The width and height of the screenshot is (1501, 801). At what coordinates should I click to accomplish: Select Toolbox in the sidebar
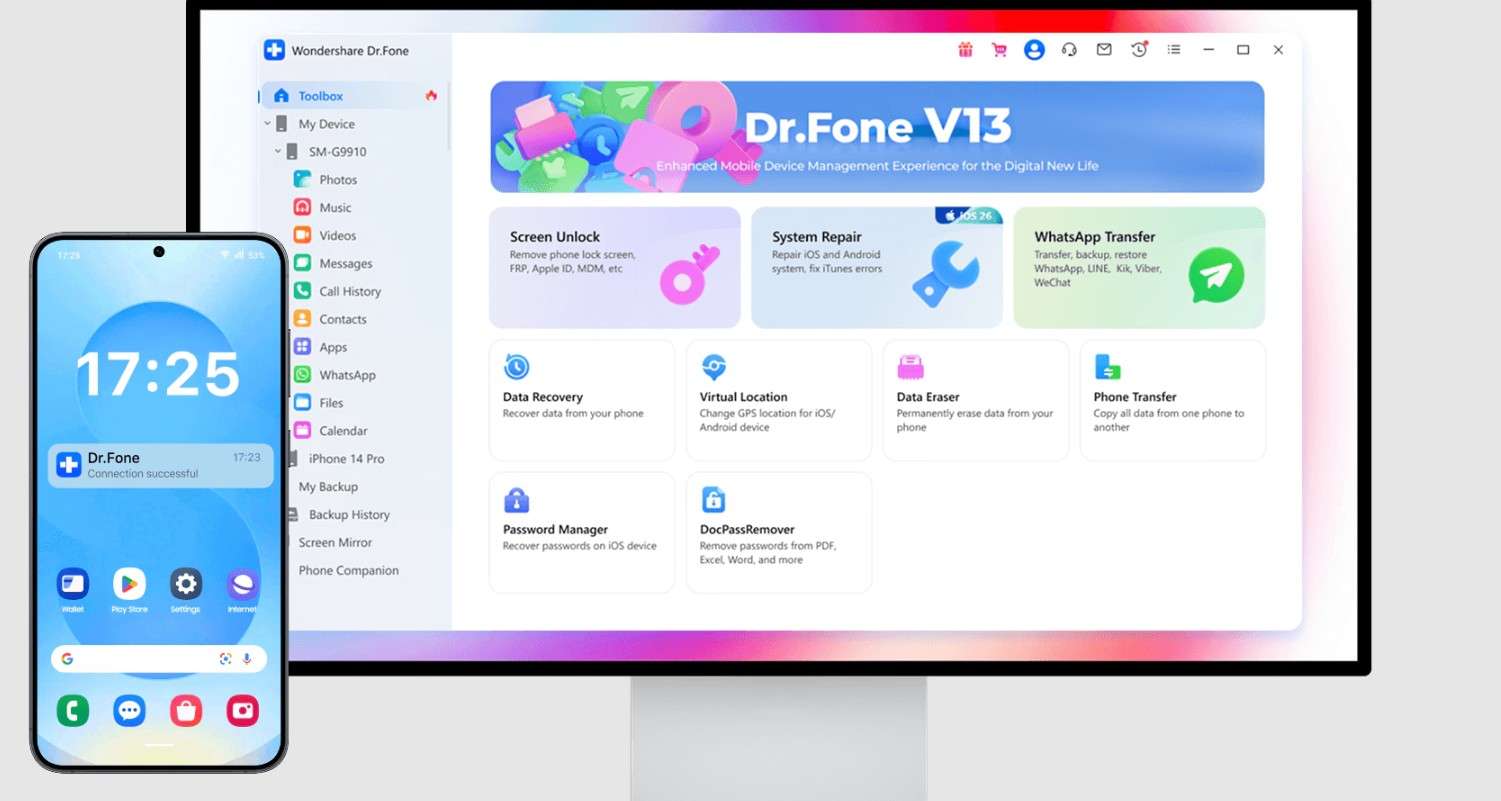click(x=352, y=96)
